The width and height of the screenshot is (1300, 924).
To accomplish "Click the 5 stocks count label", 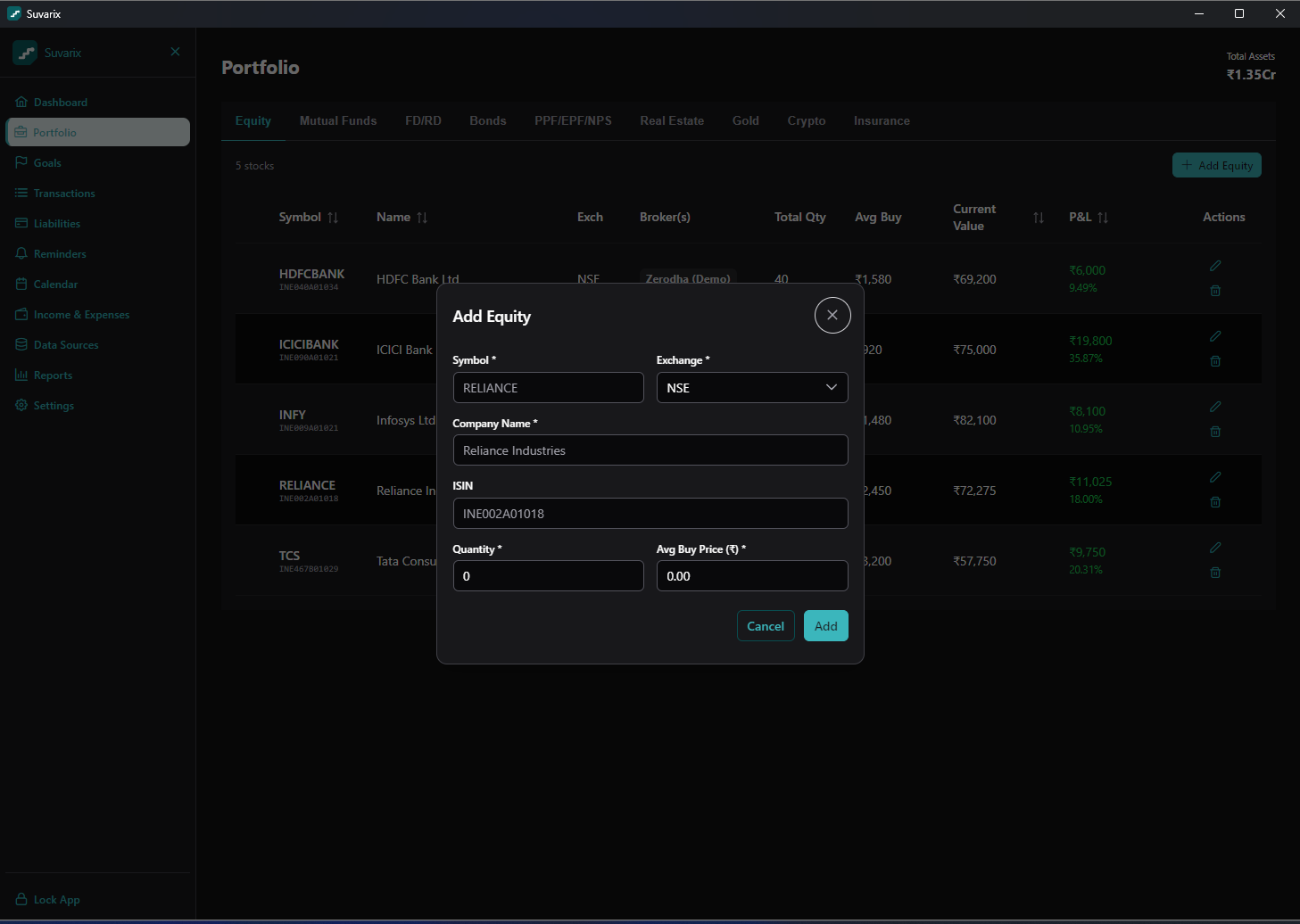I will pyautogui.click(x=254, y=166).
